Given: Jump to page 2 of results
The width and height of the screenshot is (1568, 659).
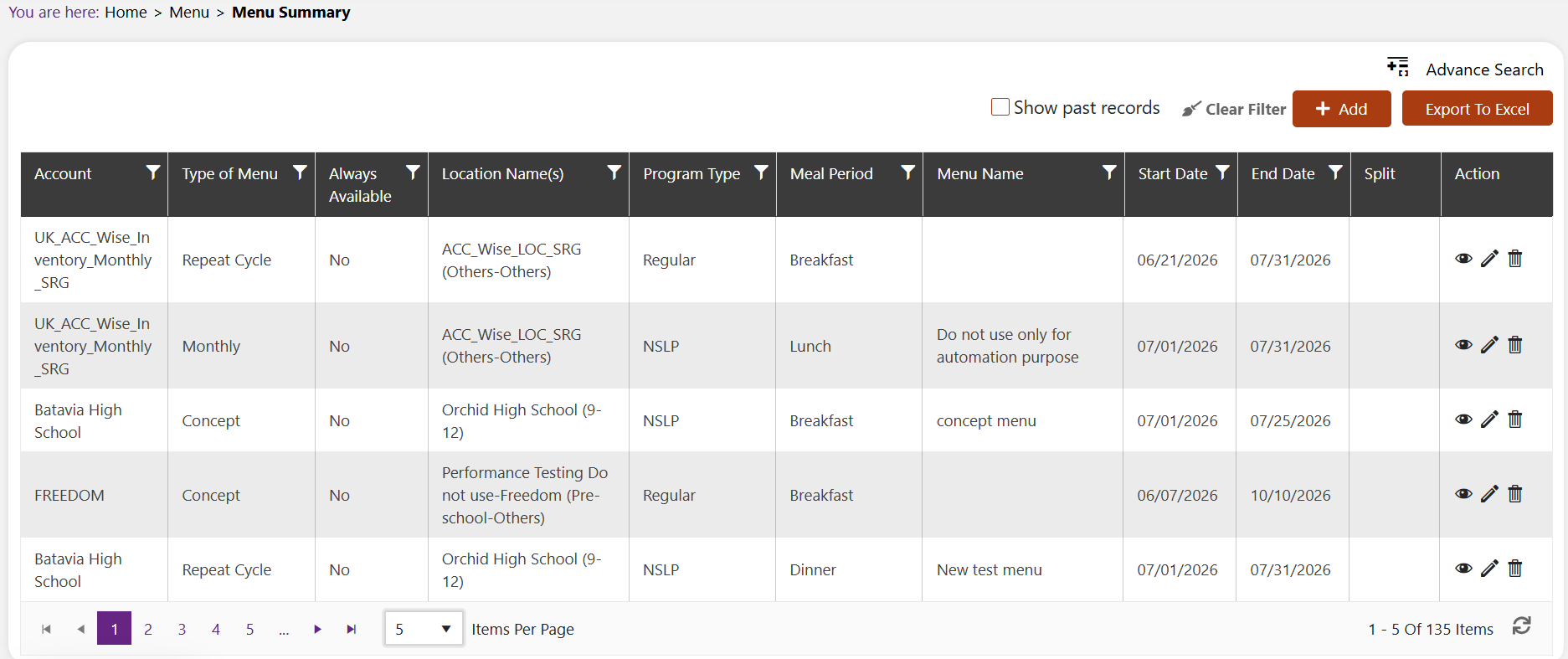Looking at the screenshot, I should click(x=148, y=629).
